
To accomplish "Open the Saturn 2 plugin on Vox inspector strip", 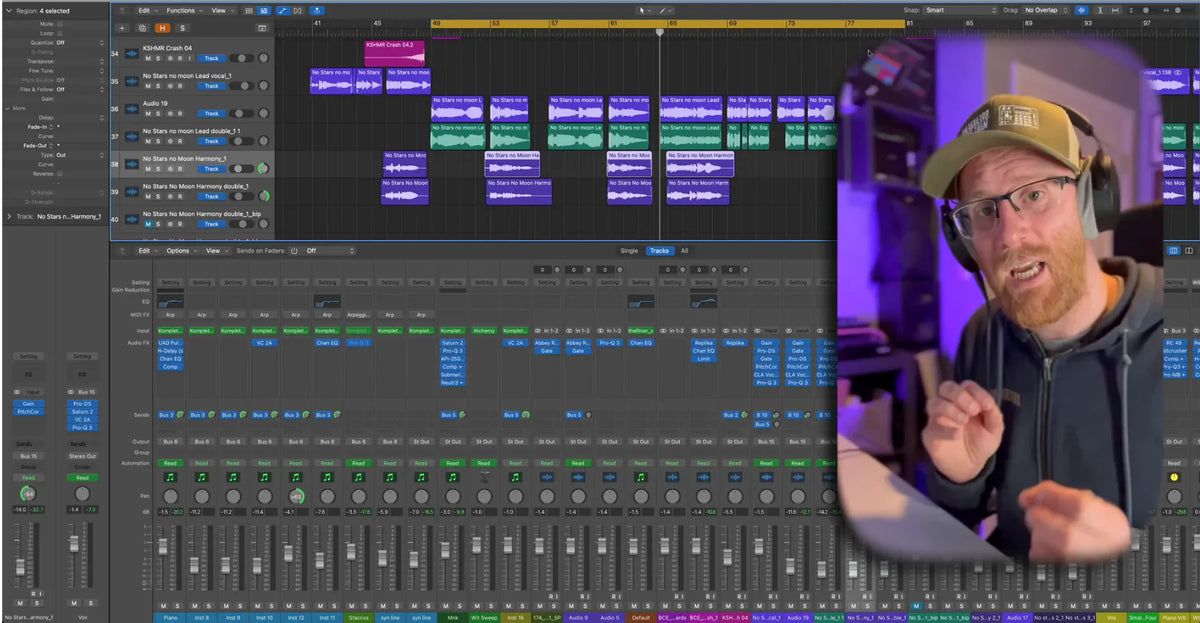I will (82, 411).
